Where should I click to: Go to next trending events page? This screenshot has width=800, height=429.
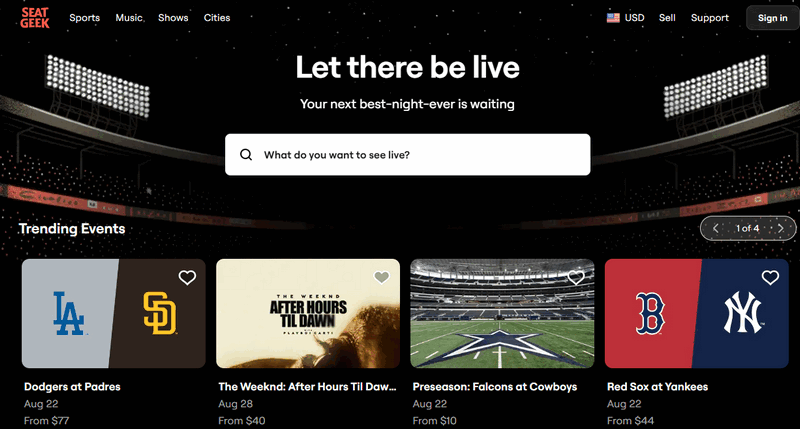[780, 229]
